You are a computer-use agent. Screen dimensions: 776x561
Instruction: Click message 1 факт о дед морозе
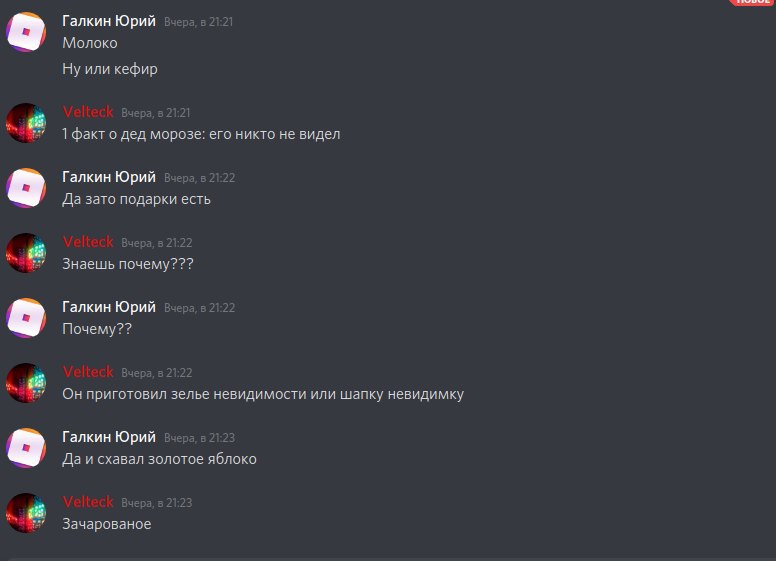click(x=201, y=134)
